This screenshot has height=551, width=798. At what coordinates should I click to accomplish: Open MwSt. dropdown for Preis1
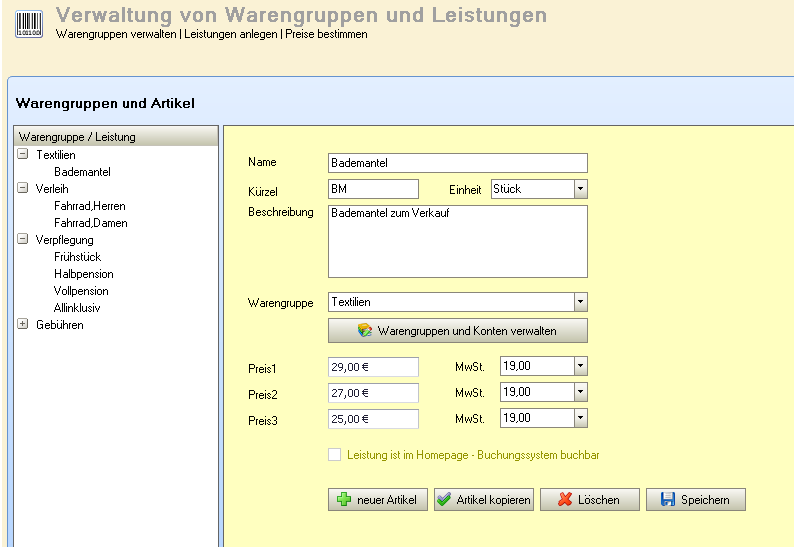click(x=580, y=366)
